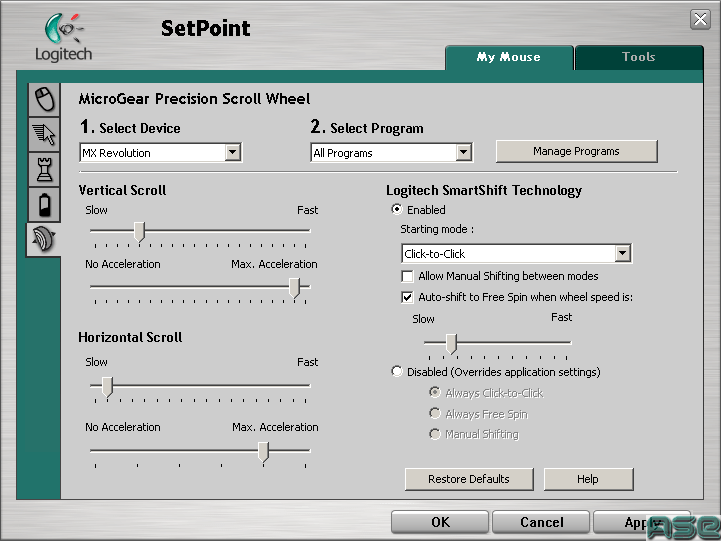Screen dimensions: 721x541
Task: Click the 'SetPoint' title text
Action: pos(206,28)
